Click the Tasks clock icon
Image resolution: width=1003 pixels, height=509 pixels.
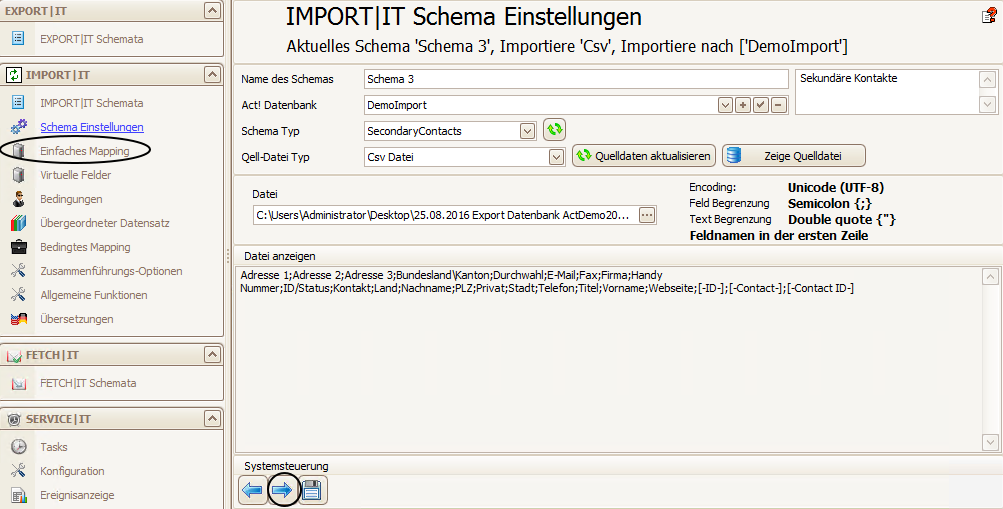19,446
